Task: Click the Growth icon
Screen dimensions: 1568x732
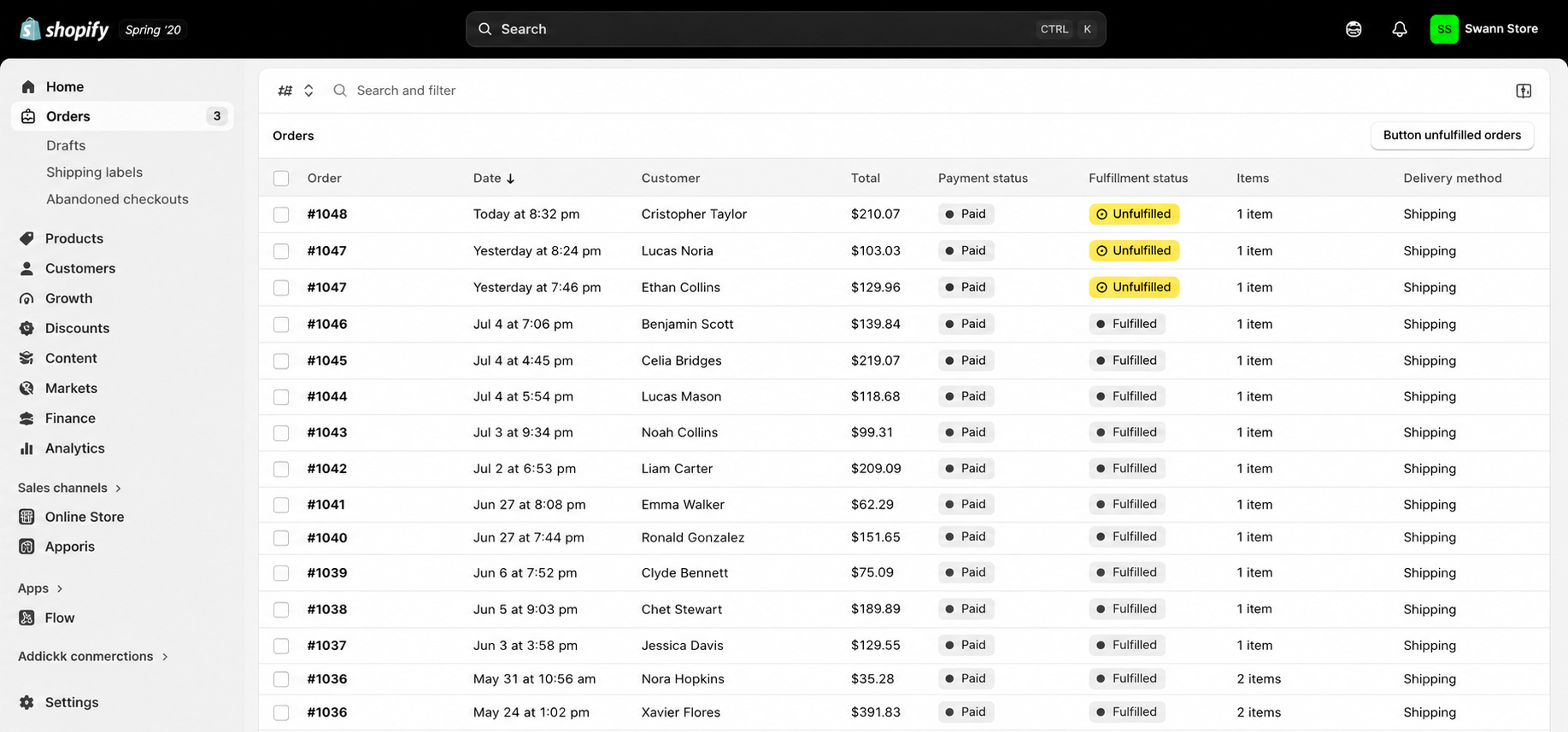Action: click(27, 298)
